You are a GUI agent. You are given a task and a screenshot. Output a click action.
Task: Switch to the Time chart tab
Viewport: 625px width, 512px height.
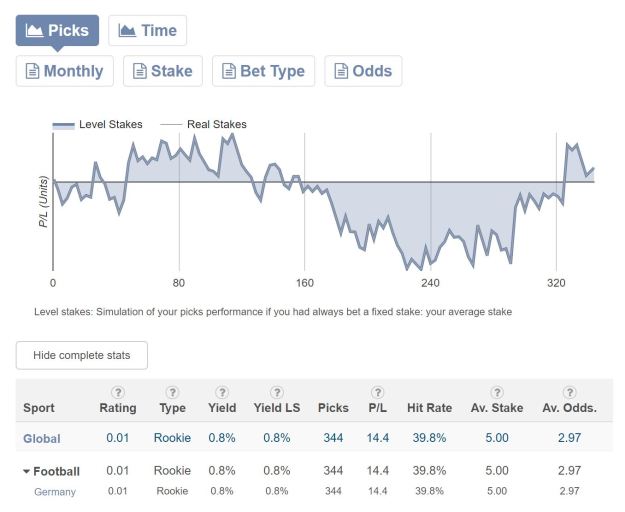pyautogui.click(x=147, y=30)
